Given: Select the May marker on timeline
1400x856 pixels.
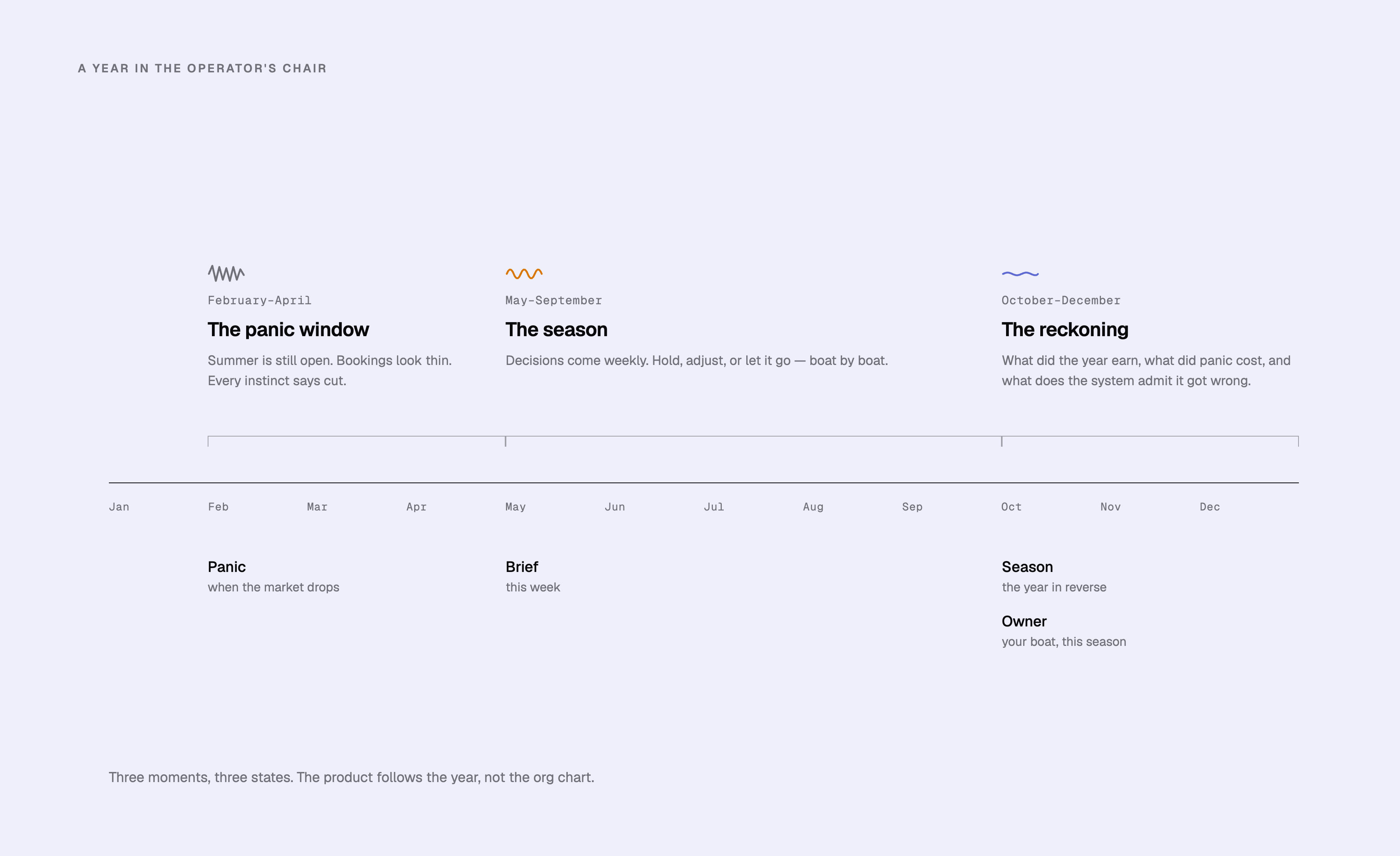Looking at the screenshot, I should click(515, 507).
